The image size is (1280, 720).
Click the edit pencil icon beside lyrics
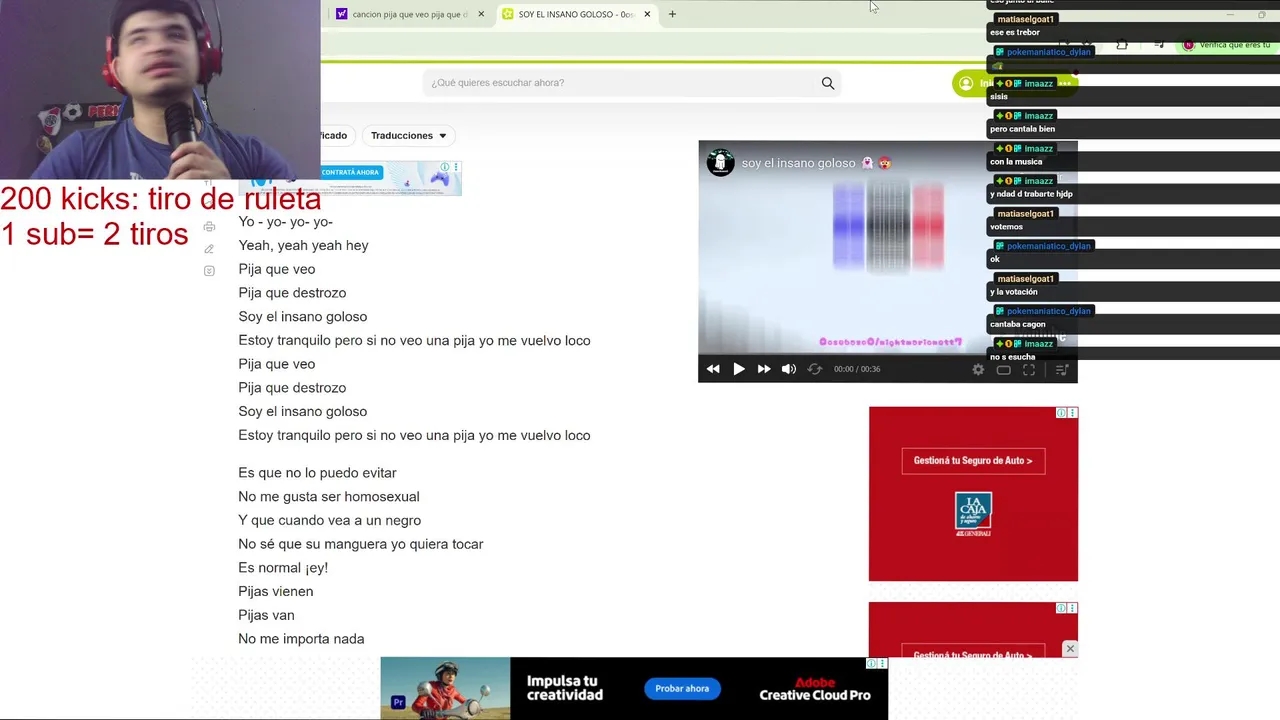pos(209,249)
